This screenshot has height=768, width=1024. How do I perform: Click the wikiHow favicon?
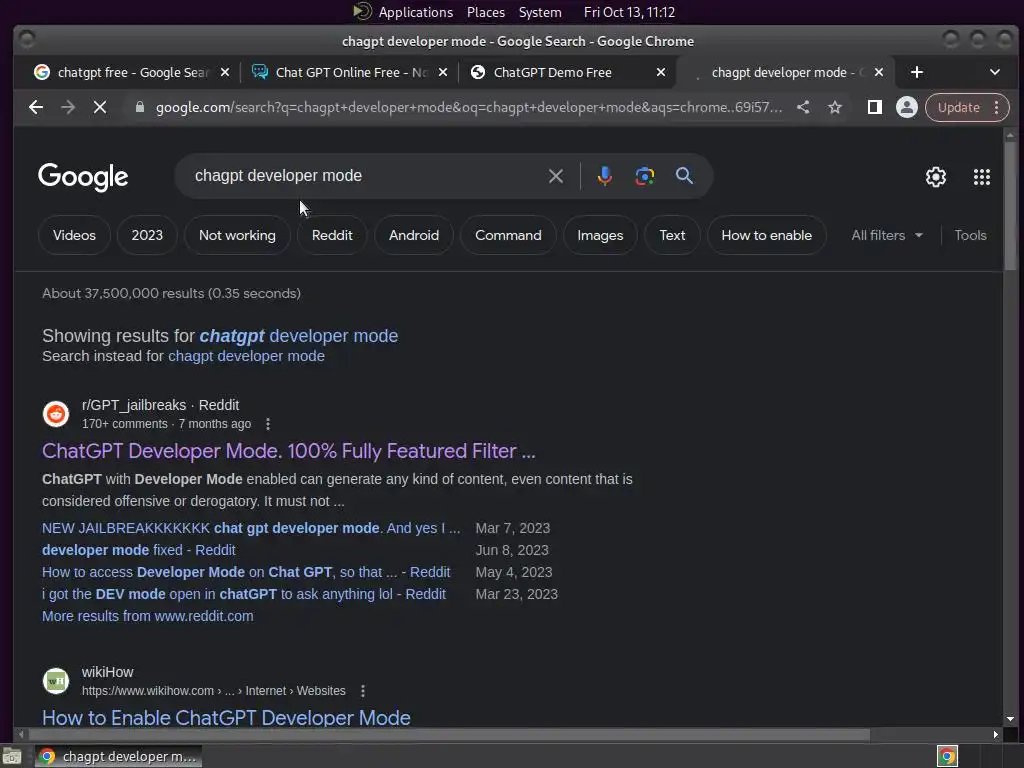(x=56, y=681)
